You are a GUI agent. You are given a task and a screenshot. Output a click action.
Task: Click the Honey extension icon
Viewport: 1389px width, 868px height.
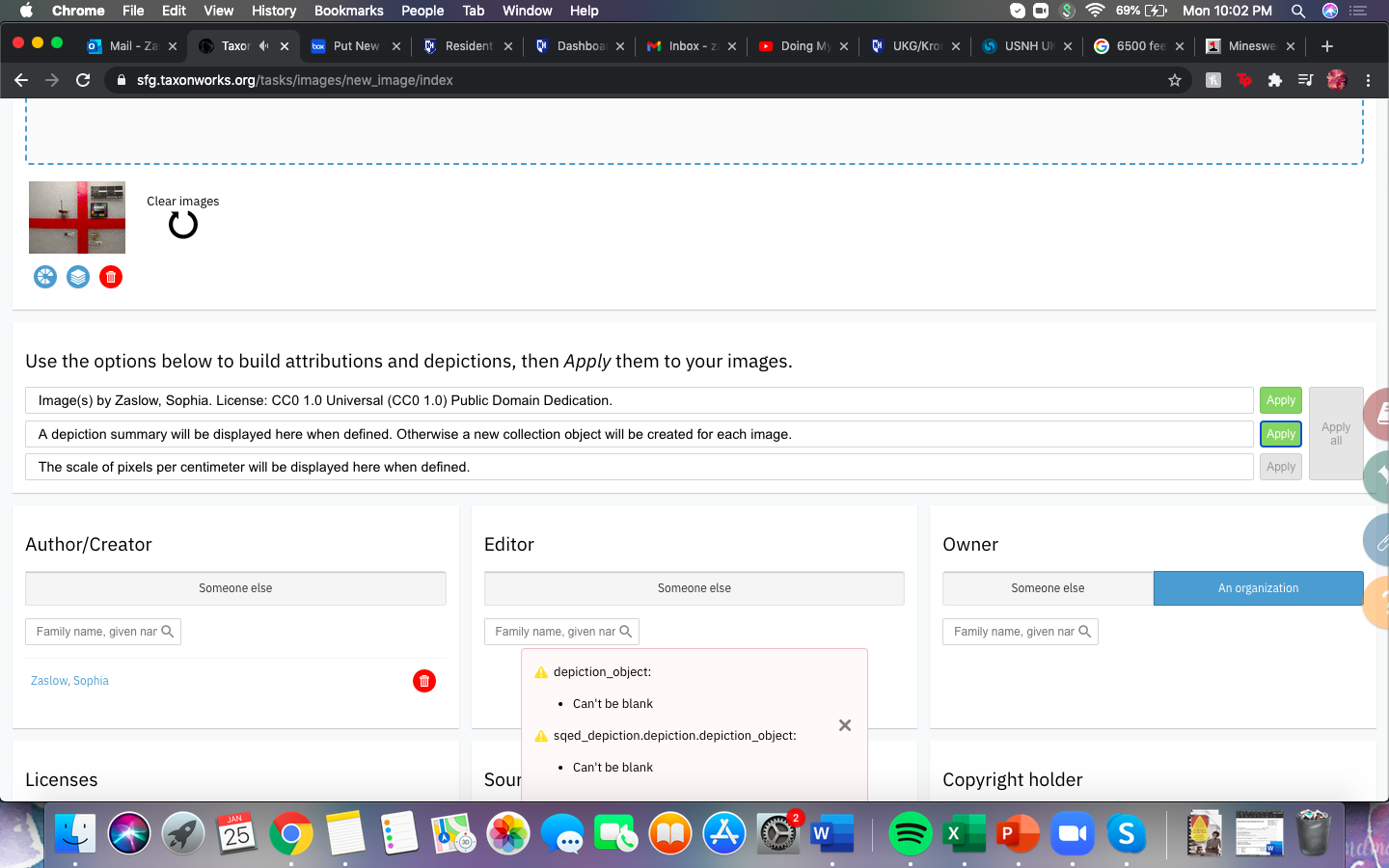tap(1213, 80)
